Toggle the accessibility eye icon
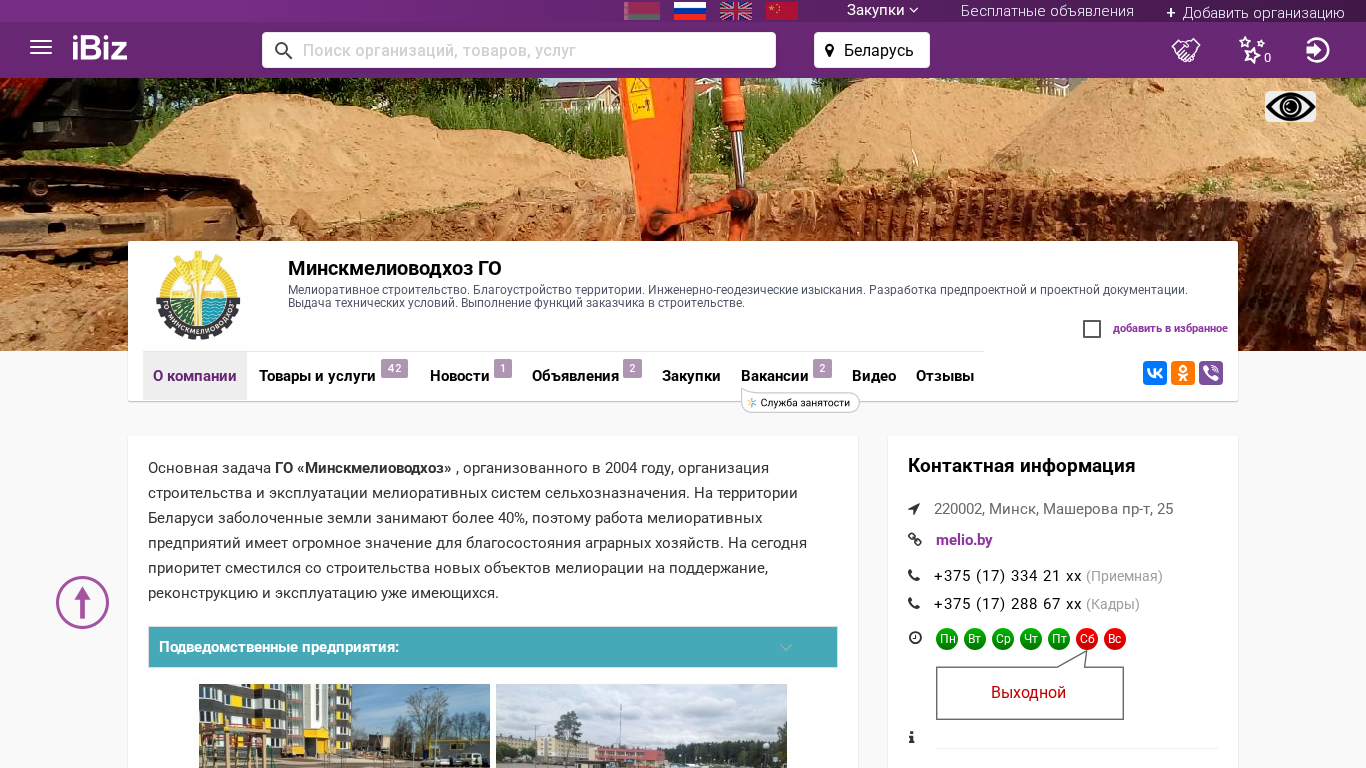The image size is (1366, 768). [1290, 107]
